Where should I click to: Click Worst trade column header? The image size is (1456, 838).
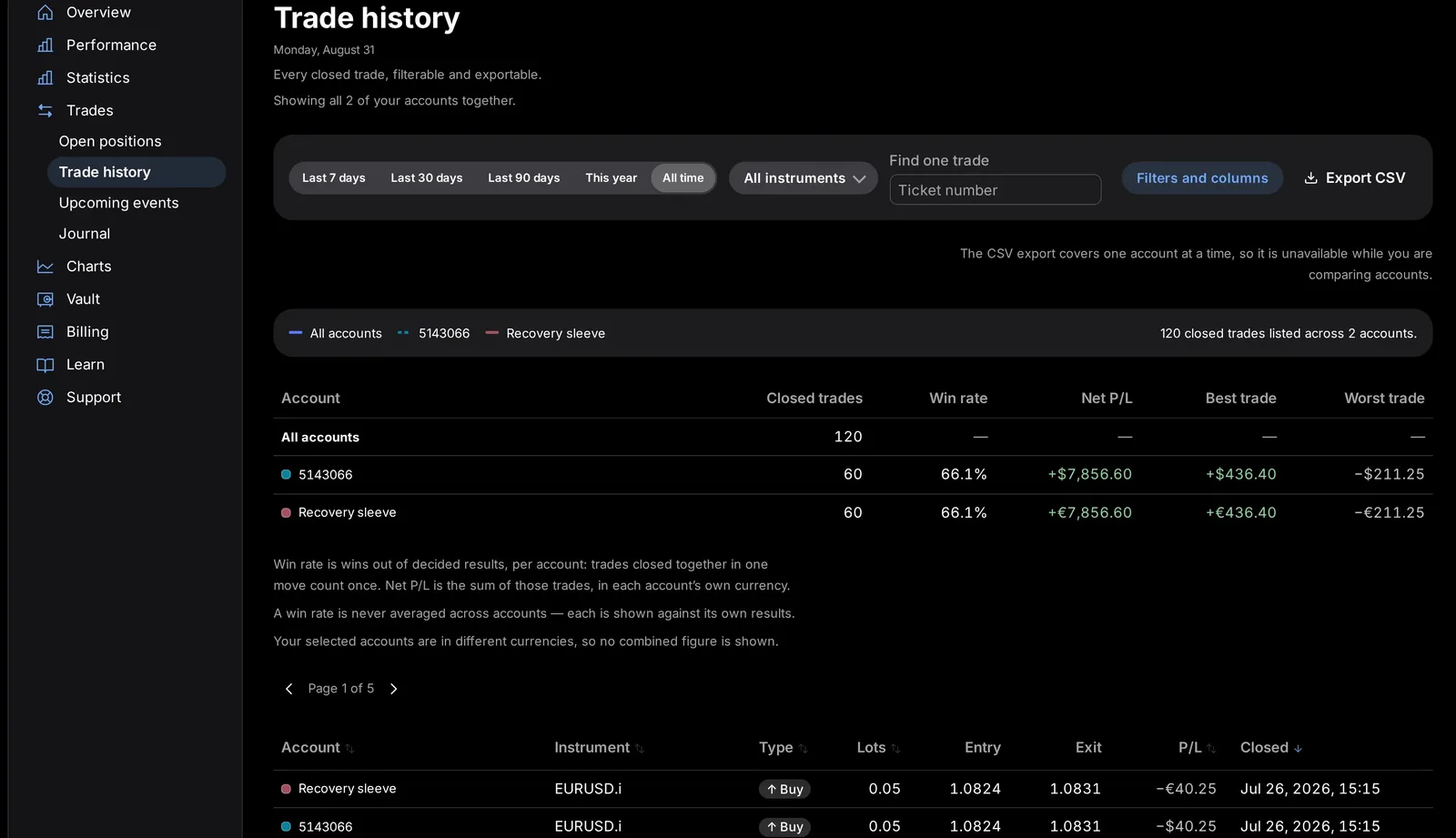(x=1384, y=399)
